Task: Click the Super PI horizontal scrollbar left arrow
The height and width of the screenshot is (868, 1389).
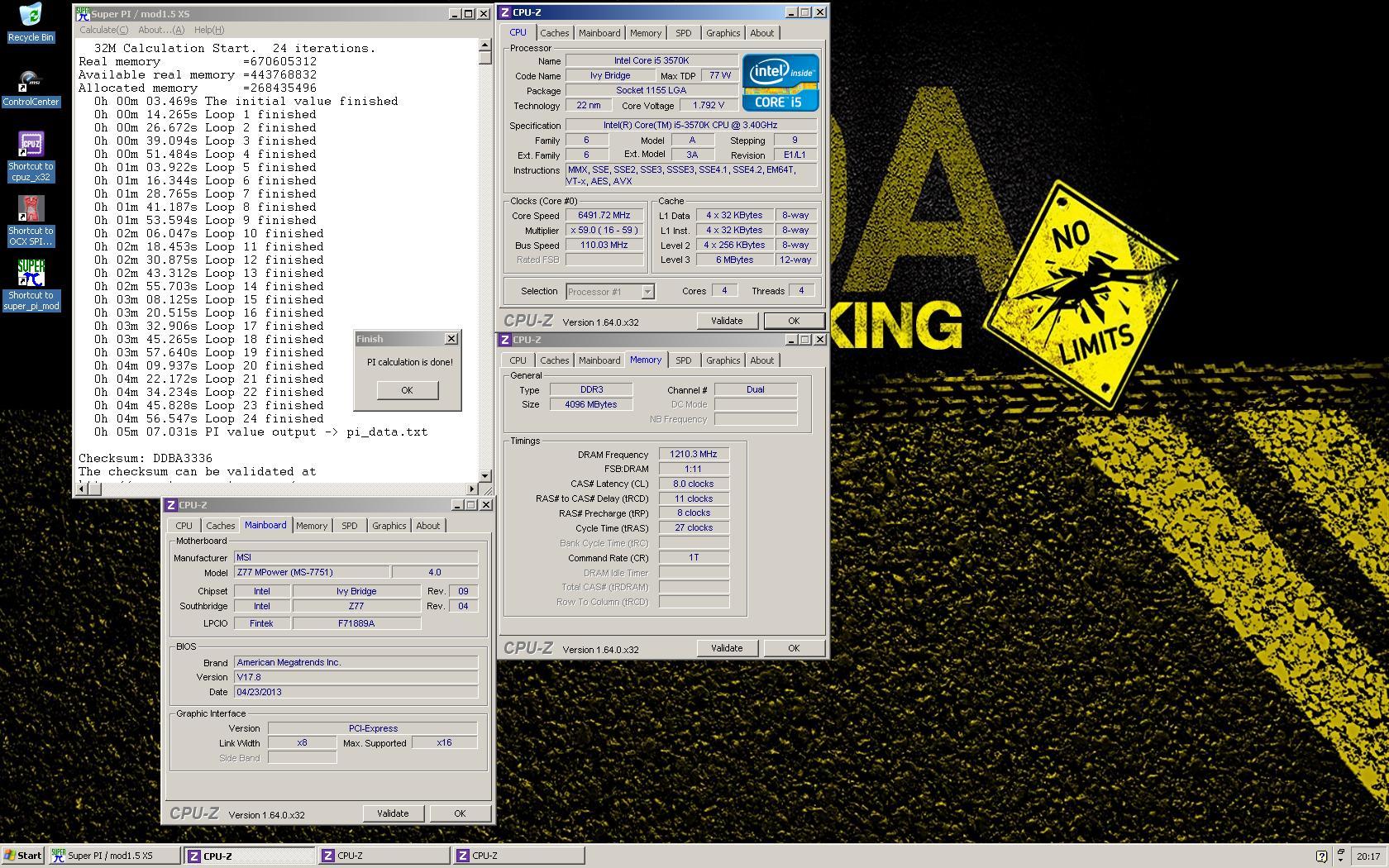Action: 82,489
